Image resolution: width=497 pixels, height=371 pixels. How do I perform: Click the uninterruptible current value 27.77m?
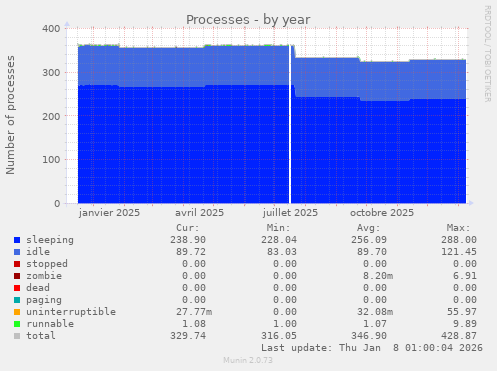coord(194,312)
